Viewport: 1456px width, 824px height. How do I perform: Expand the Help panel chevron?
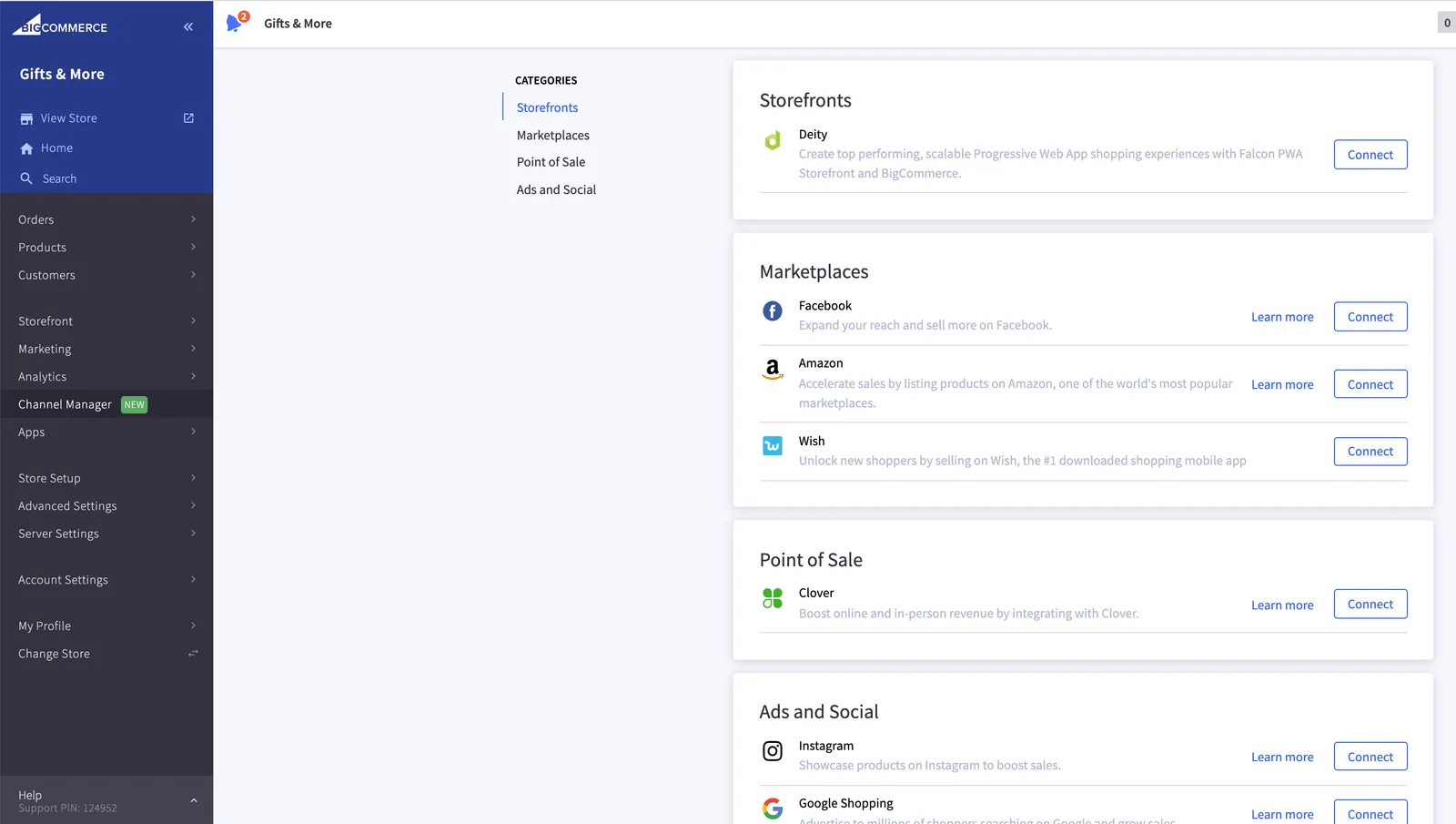pyautogui.click(x=193, y=800)
